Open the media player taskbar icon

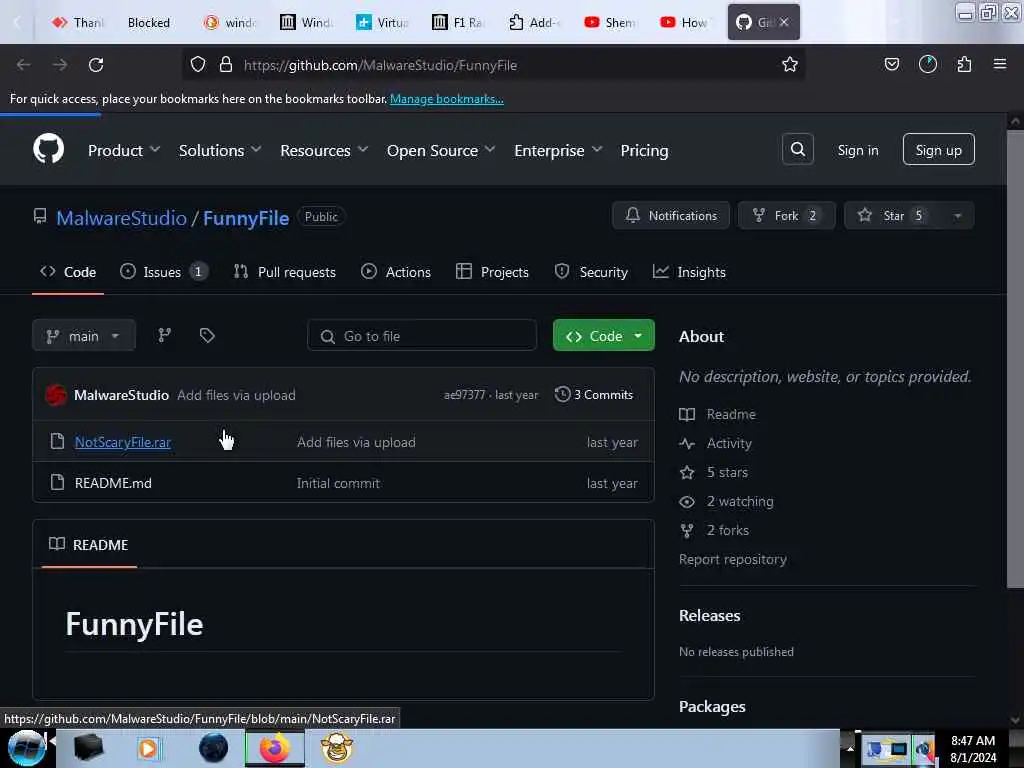(148, 748)
